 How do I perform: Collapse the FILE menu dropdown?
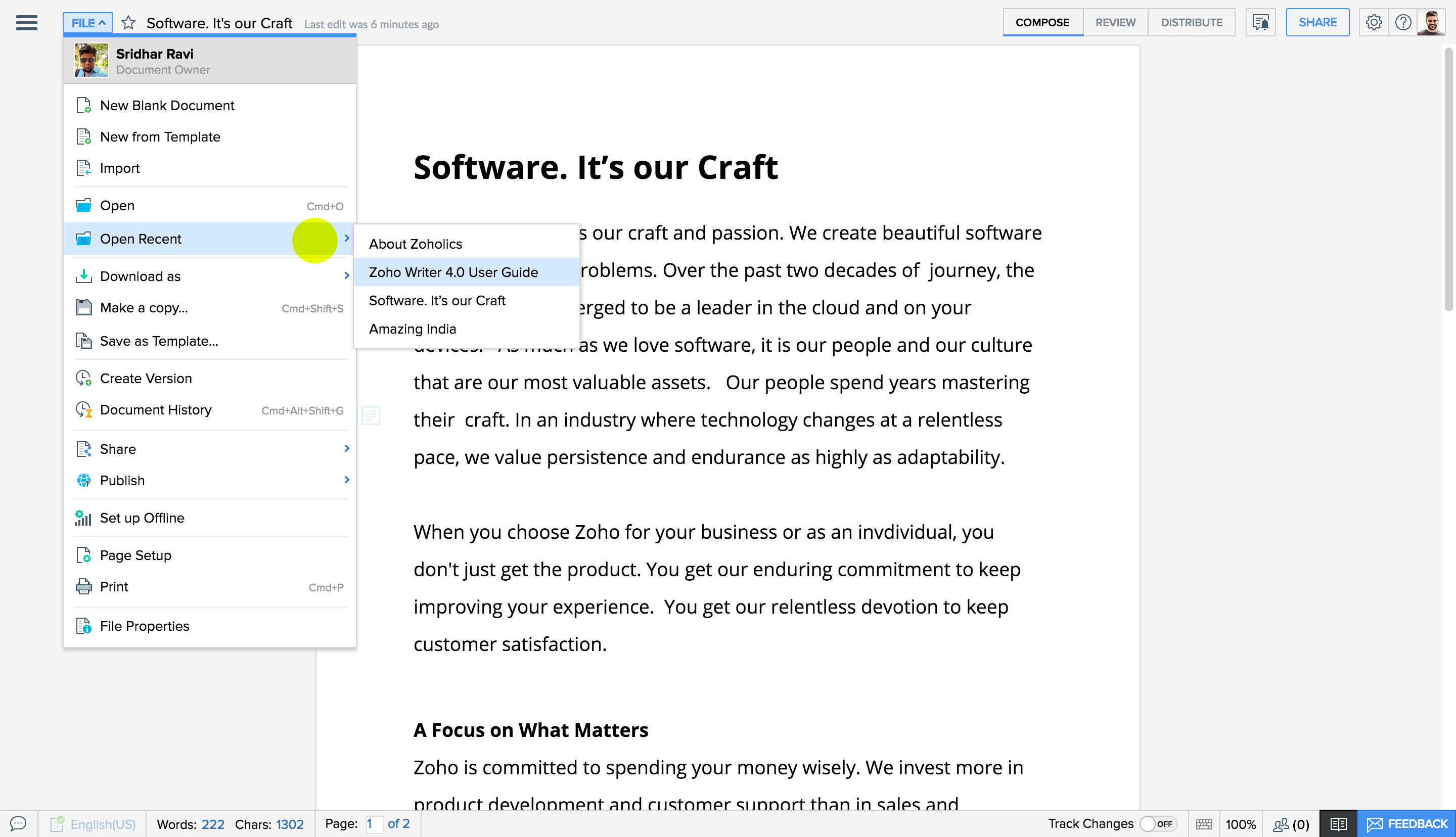tap(88, 23)
